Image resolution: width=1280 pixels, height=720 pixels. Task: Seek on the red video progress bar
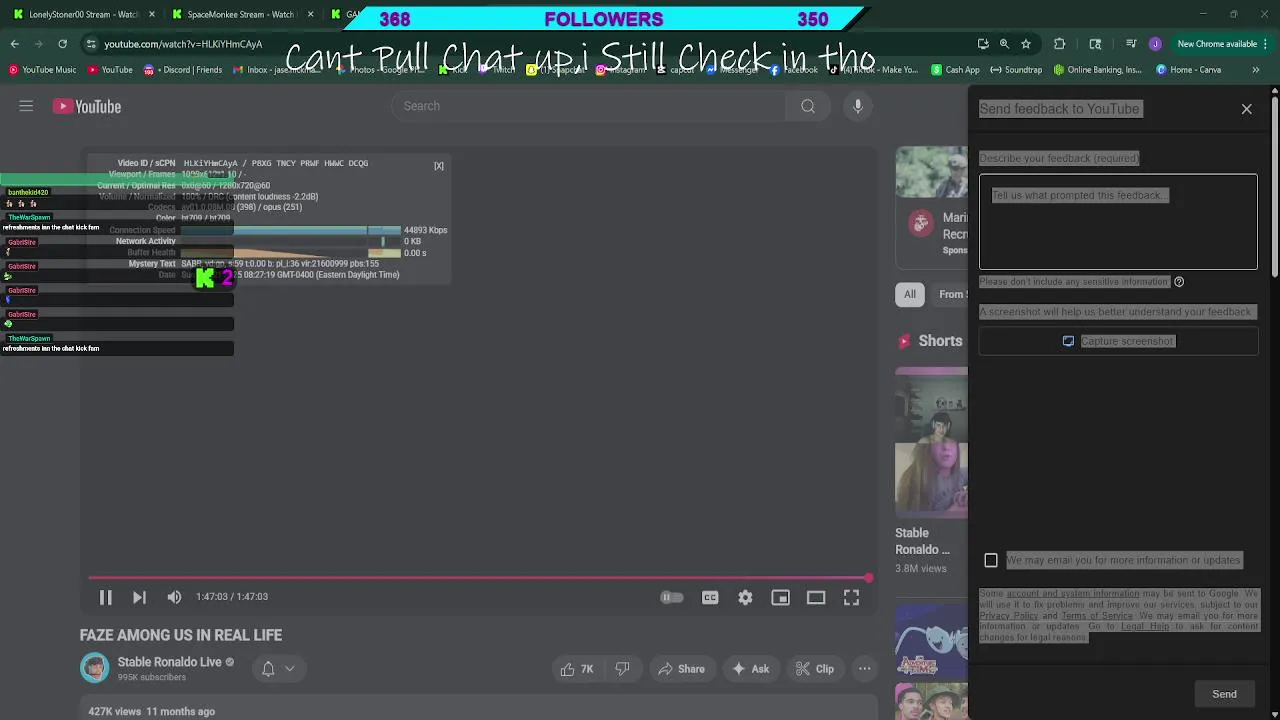coord(480,578)
